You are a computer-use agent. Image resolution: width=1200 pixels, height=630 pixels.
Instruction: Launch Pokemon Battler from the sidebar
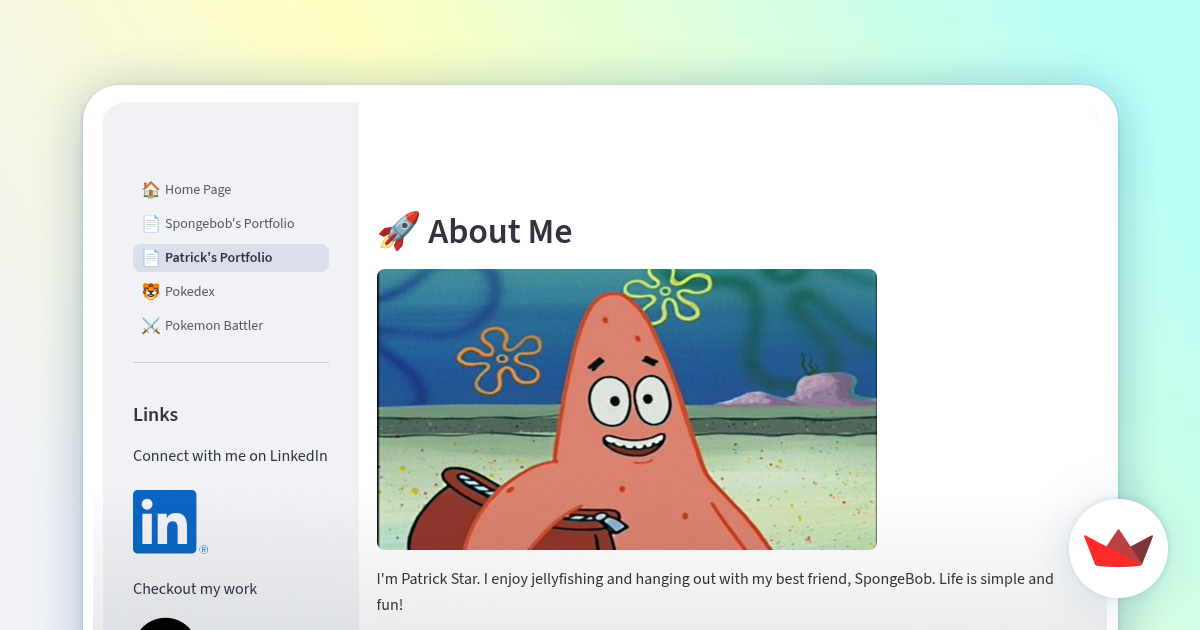click(x=214, y=325)
